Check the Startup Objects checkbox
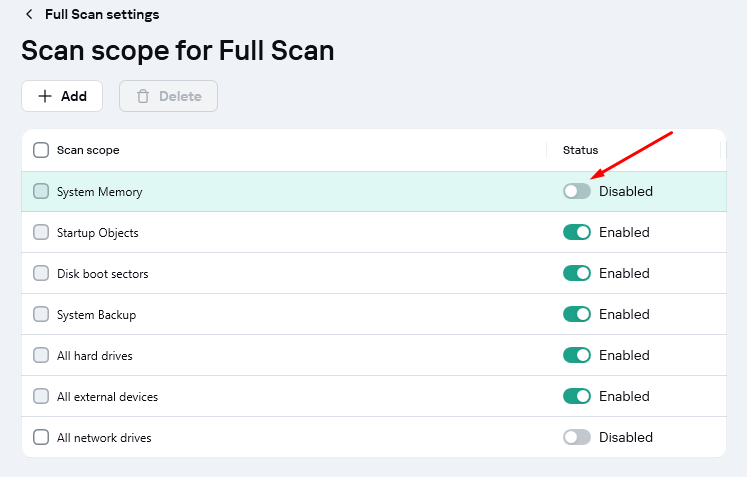The height and width of the screenshot is (477, 747). point(41,232)
